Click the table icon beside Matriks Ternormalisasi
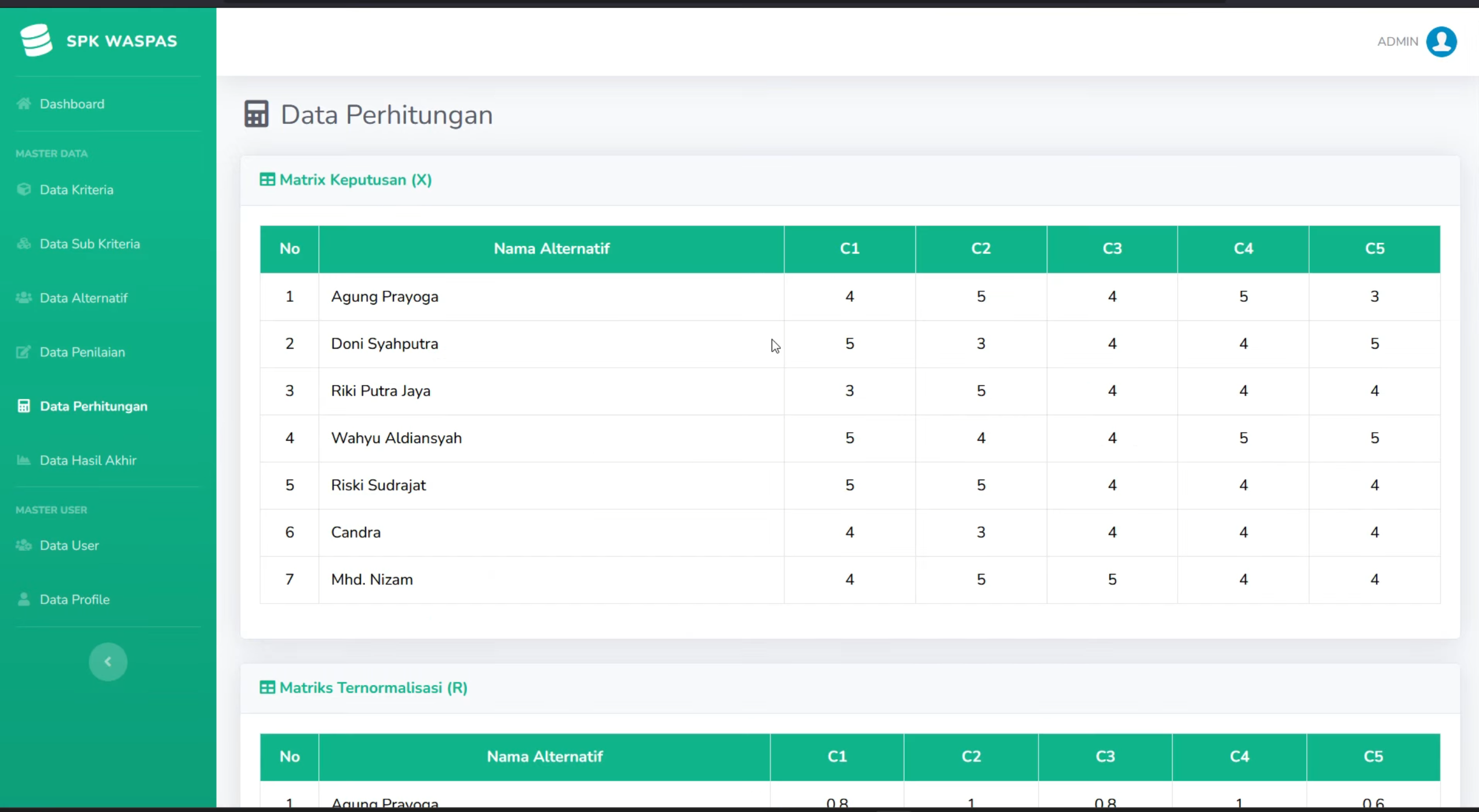1479x812 pixels. (x=267, y=687)
